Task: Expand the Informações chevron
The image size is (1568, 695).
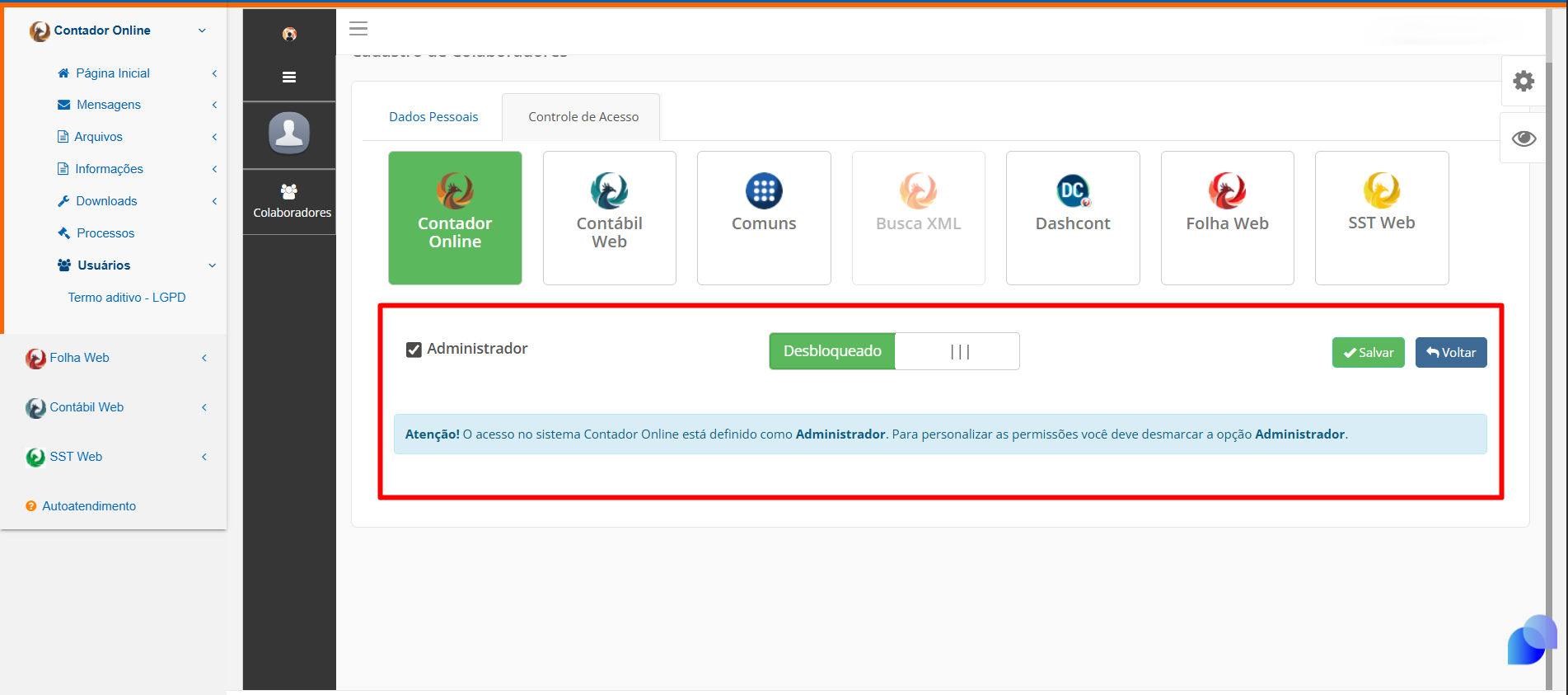Action: (214, 169)
